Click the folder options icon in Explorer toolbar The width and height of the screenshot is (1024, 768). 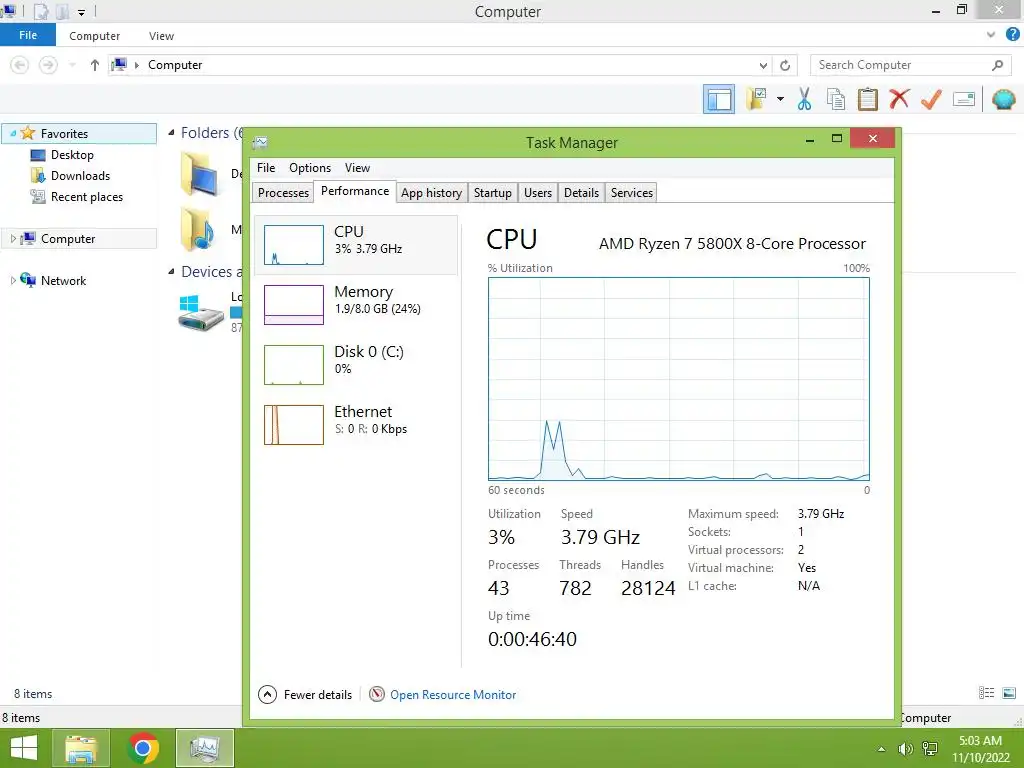(756, 99)
